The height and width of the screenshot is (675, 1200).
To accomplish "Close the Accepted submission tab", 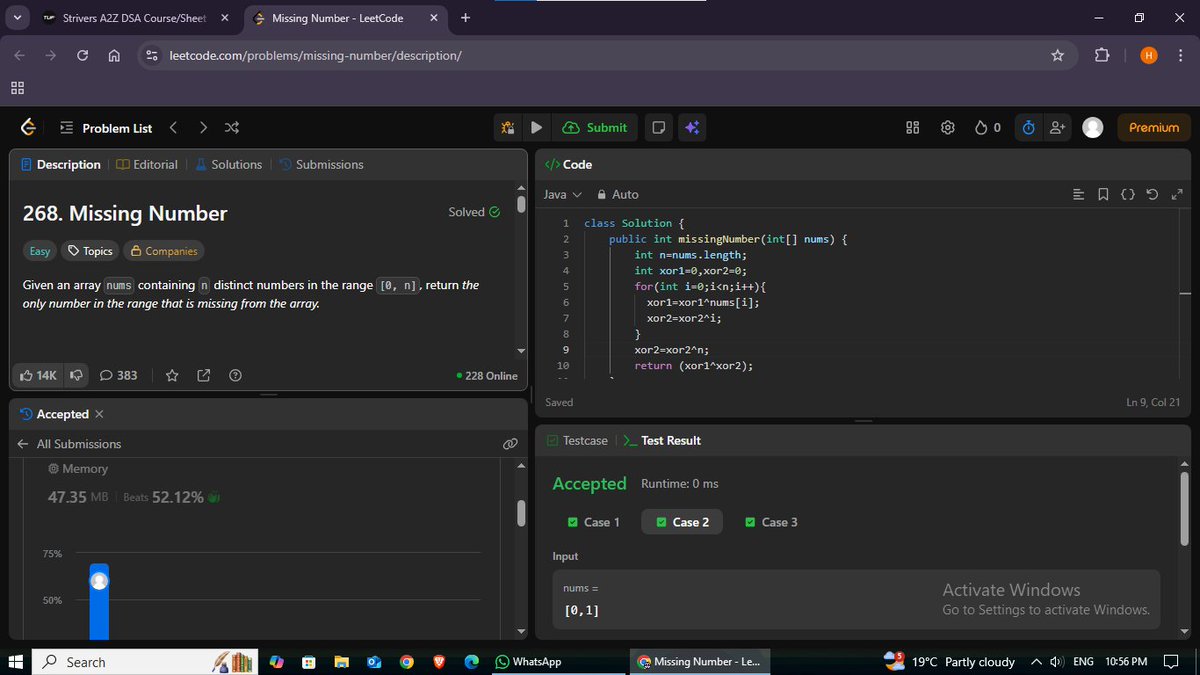I will (x=99, y=414).
